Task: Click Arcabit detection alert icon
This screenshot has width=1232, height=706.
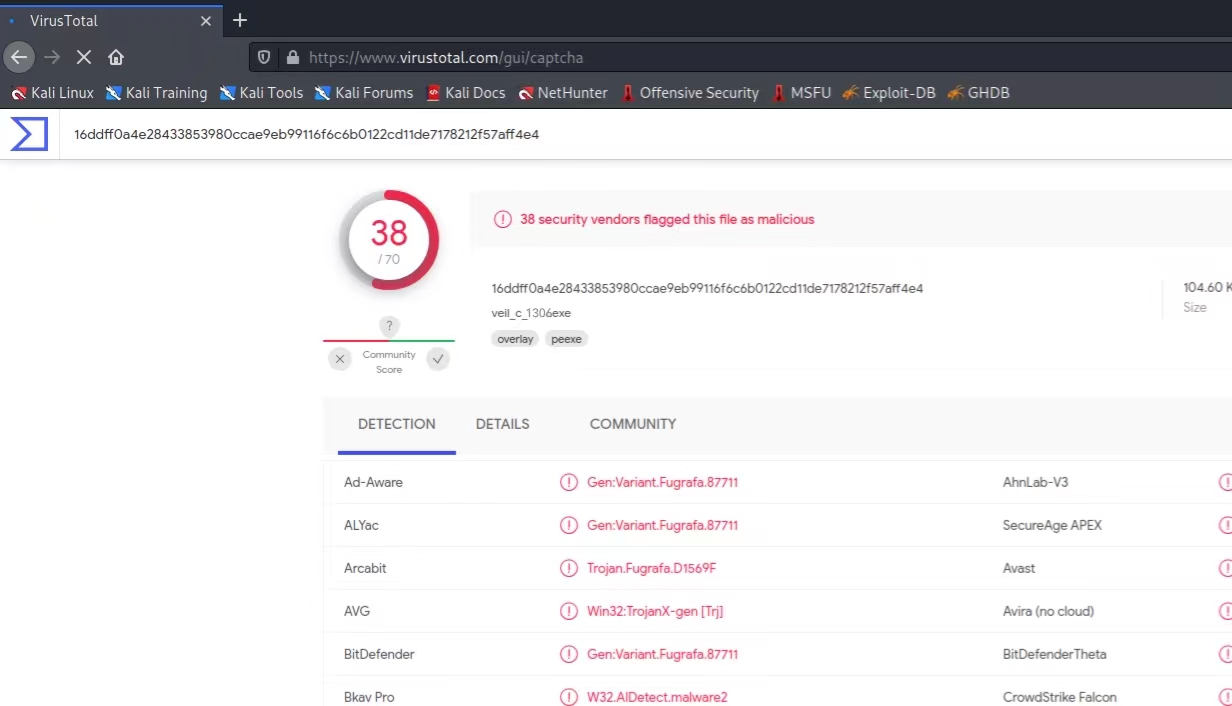Action: click(569, 568)
